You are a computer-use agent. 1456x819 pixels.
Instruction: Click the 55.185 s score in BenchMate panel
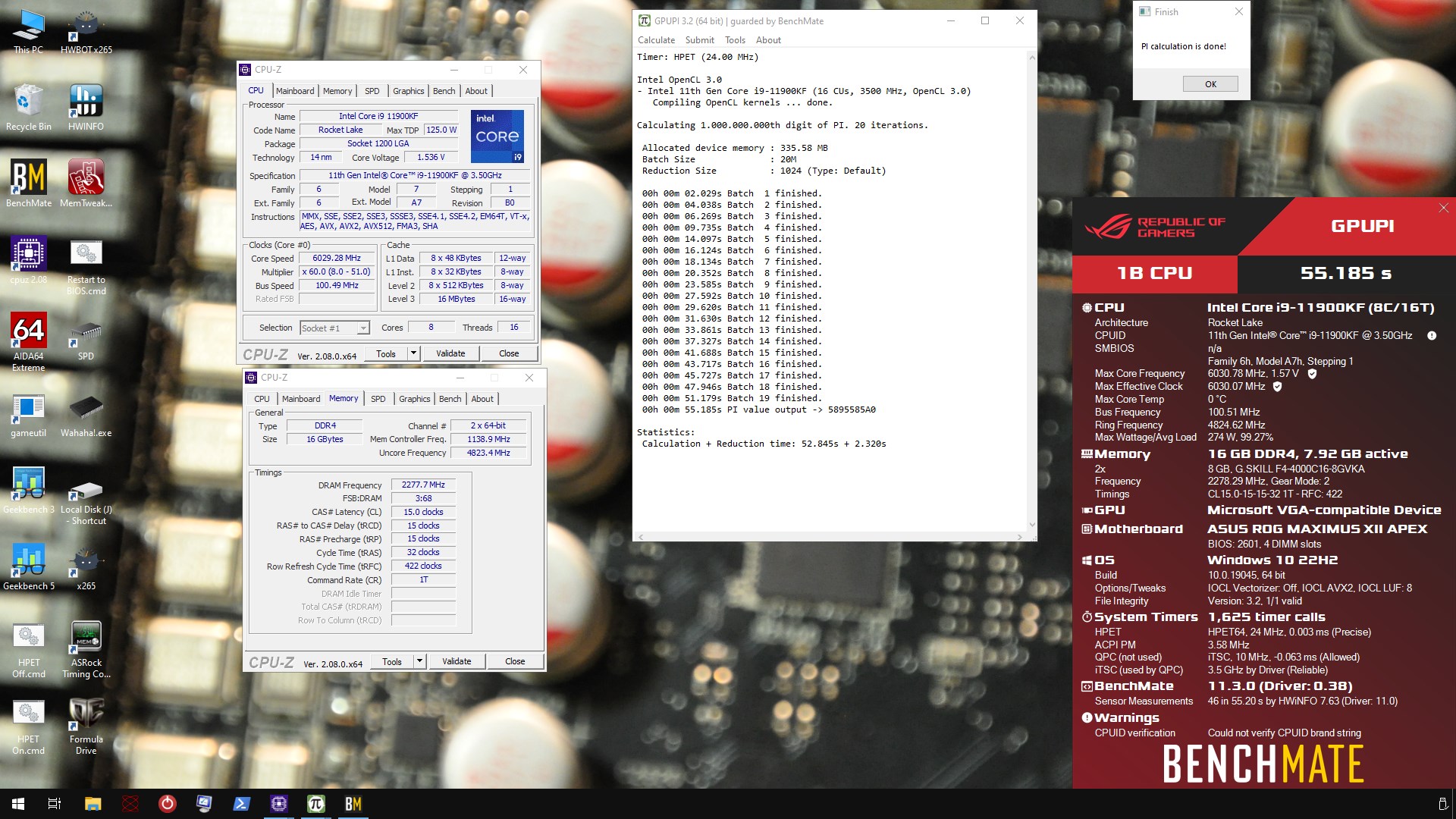(1346, 274)
